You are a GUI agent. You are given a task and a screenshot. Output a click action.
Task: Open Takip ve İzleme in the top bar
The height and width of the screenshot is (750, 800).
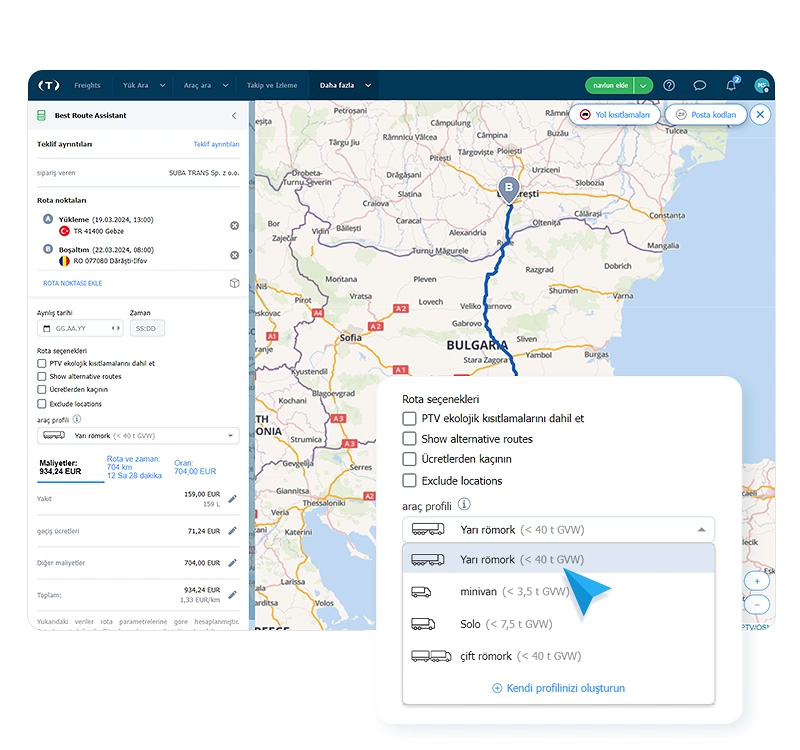[272, 85]
